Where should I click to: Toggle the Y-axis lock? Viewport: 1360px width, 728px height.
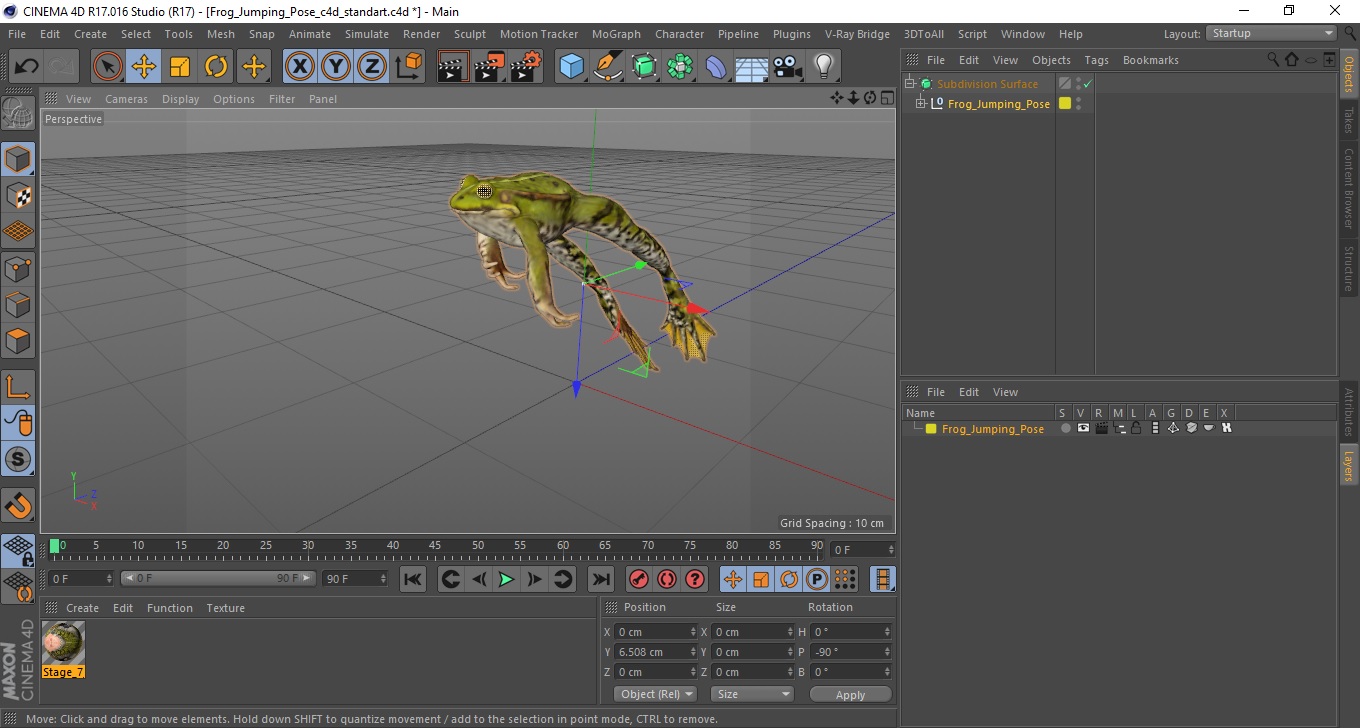coord(336,67)
